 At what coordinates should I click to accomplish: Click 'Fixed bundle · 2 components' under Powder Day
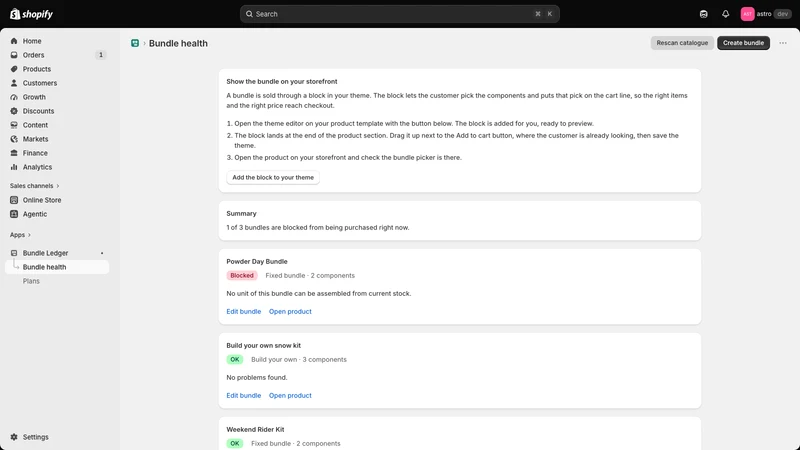[x=310, y=276]
